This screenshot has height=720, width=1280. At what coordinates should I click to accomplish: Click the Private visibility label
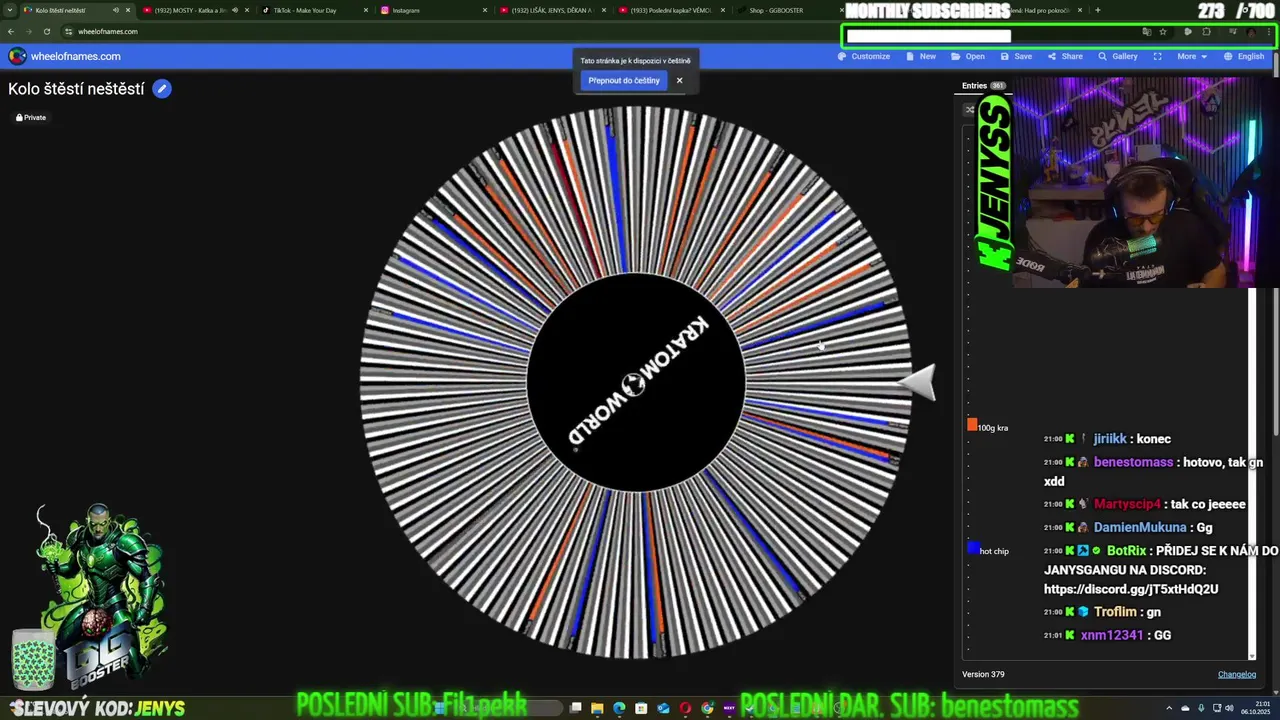(31, 117)
